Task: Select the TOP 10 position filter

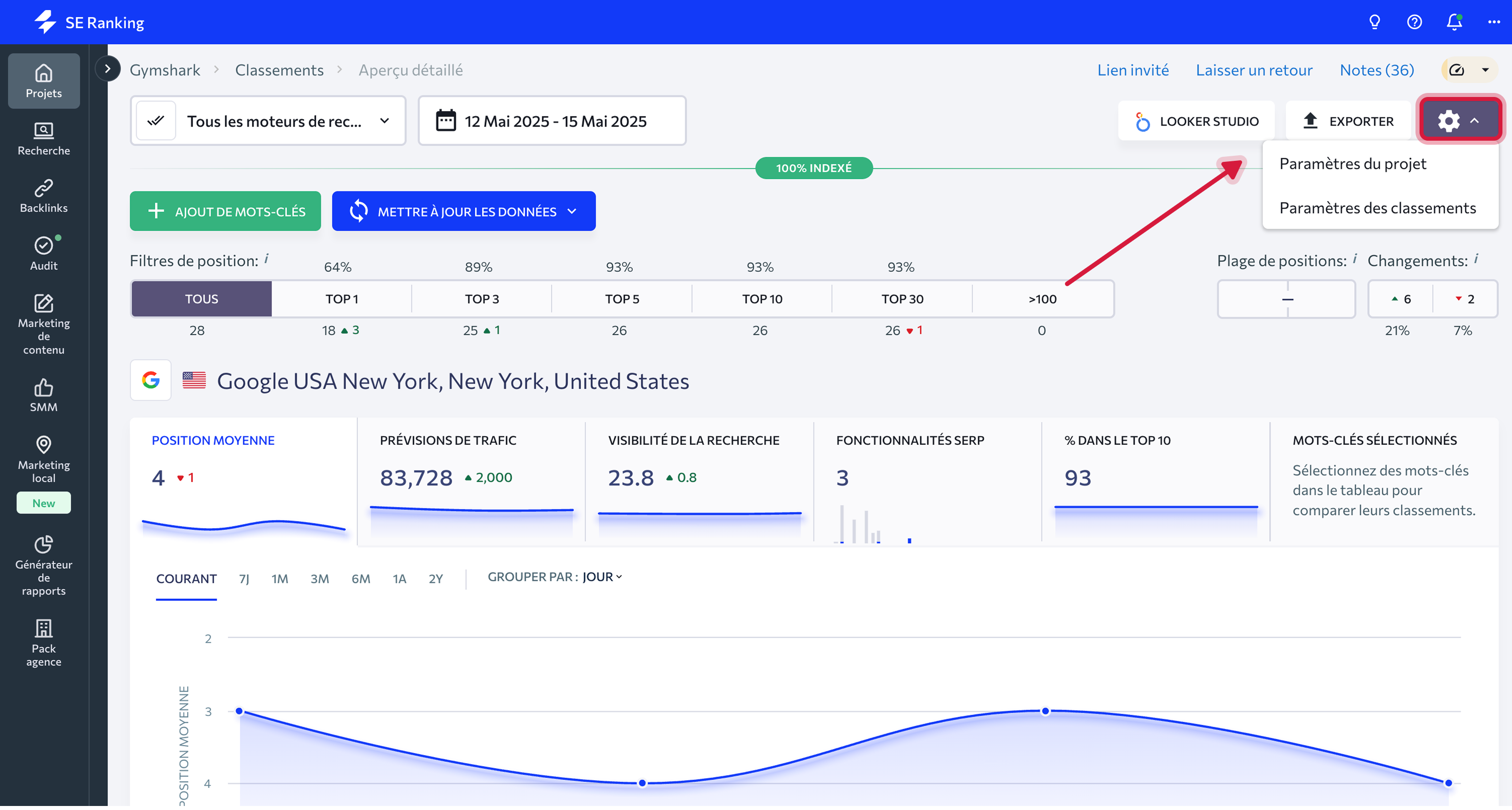Action: pyautogui.click(x=762, y=299)
